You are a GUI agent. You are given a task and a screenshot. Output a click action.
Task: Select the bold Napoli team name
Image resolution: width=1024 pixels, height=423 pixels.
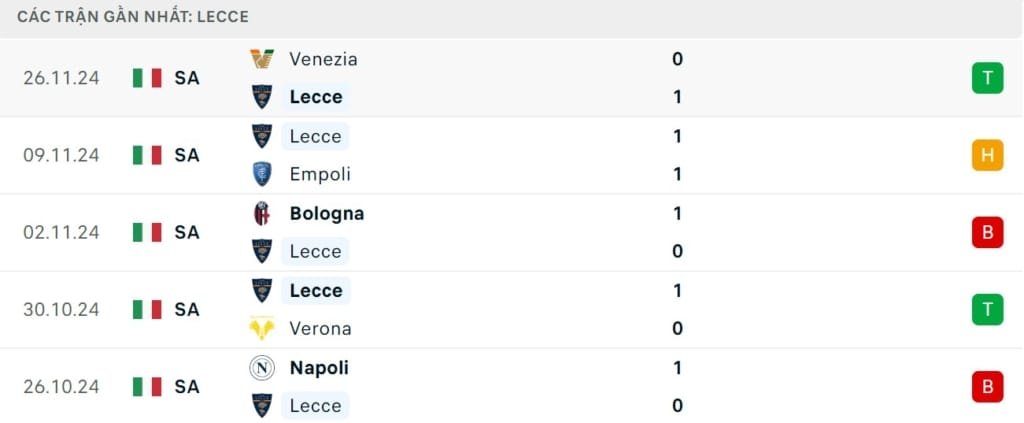click(x=319, y=368)
